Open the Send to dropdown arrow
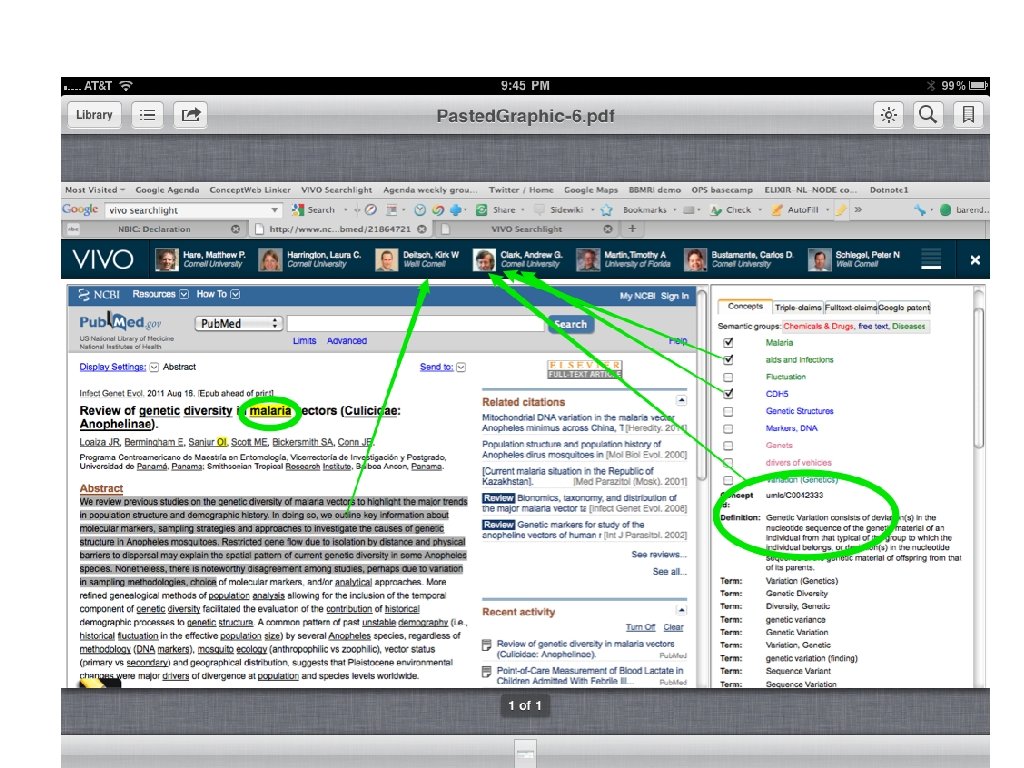 coord(461,367)
